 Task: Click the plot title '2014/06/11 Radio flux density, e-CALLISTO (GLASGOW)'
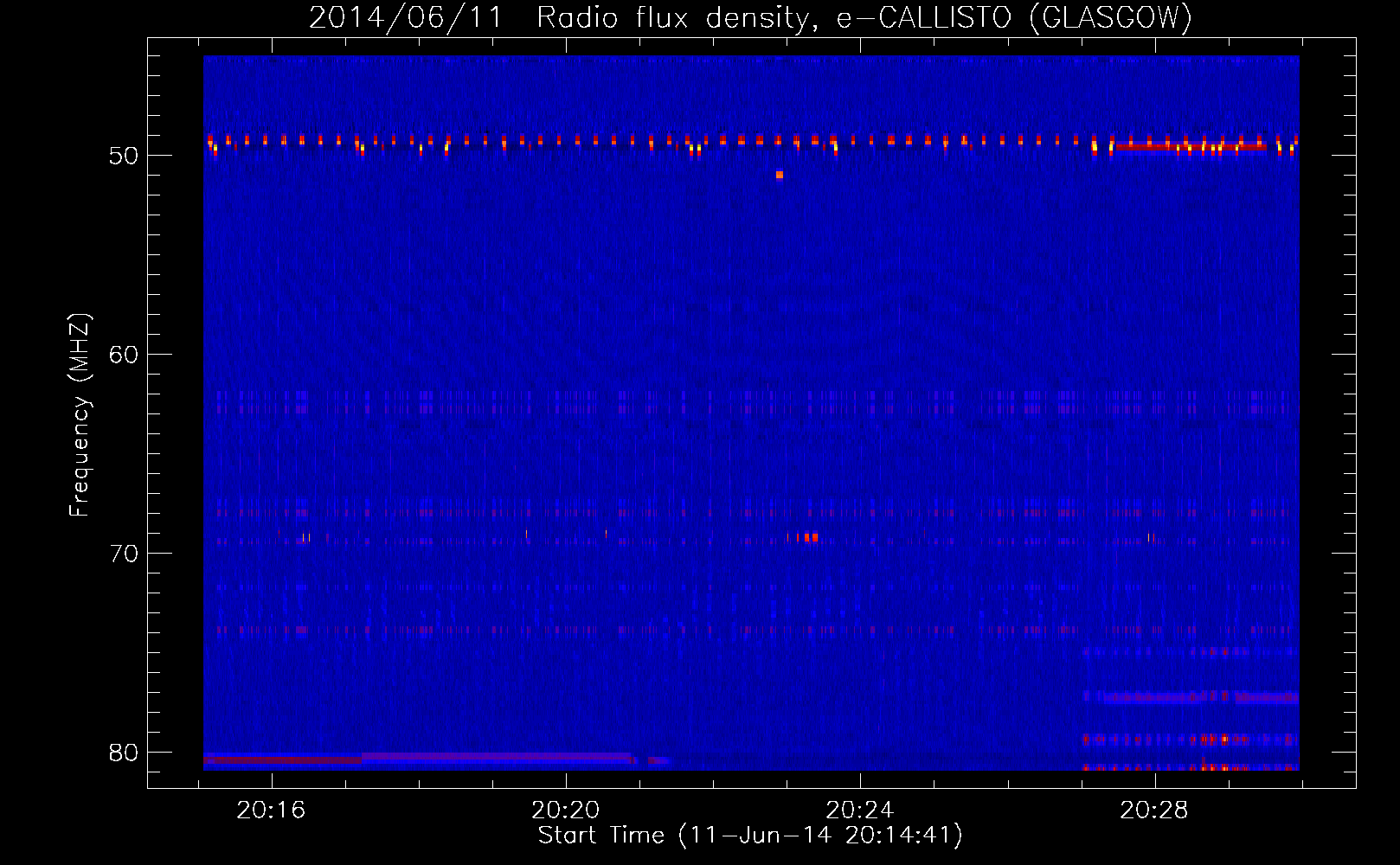pyautogui.click(x=750, y=17)
